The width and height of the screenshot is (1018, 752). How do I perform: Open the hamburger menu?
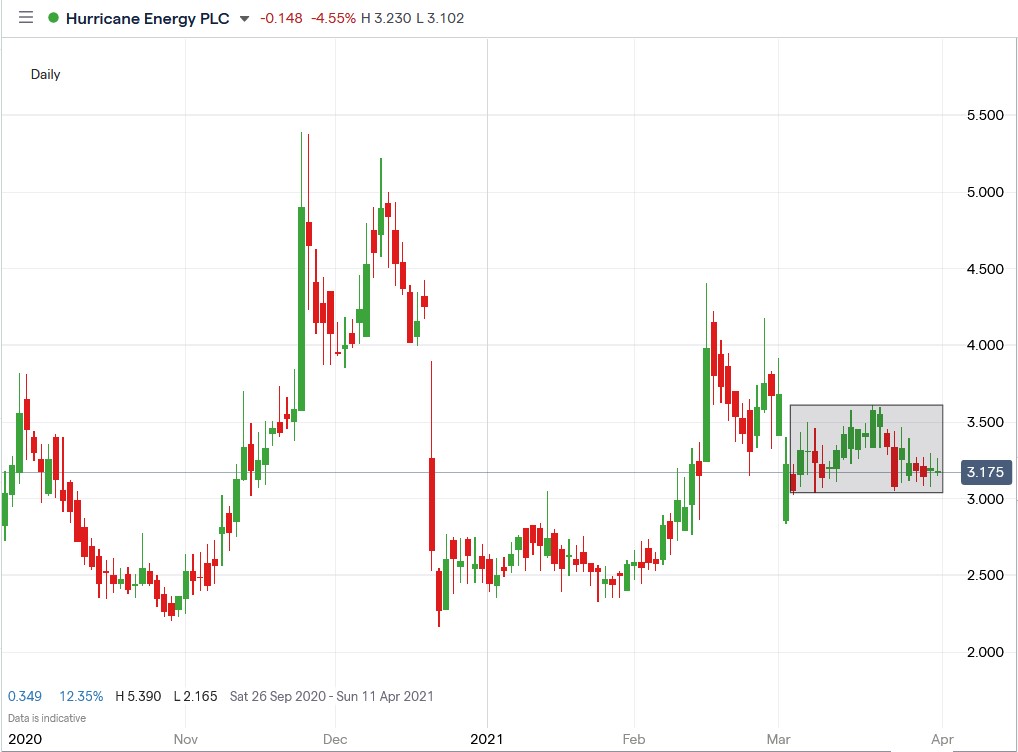click(27, 17)
